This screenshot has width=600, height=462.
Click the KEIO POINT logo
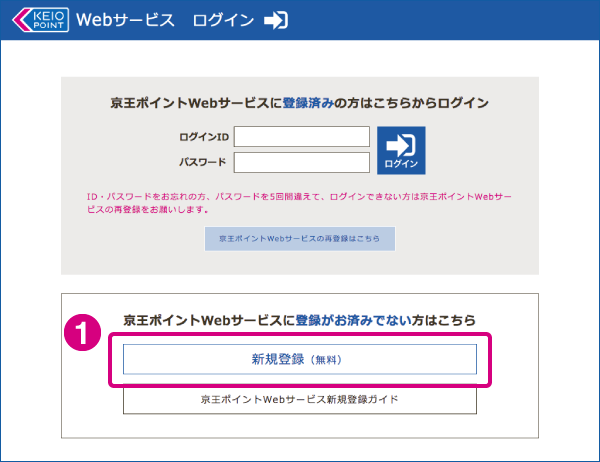click(39, 20)
